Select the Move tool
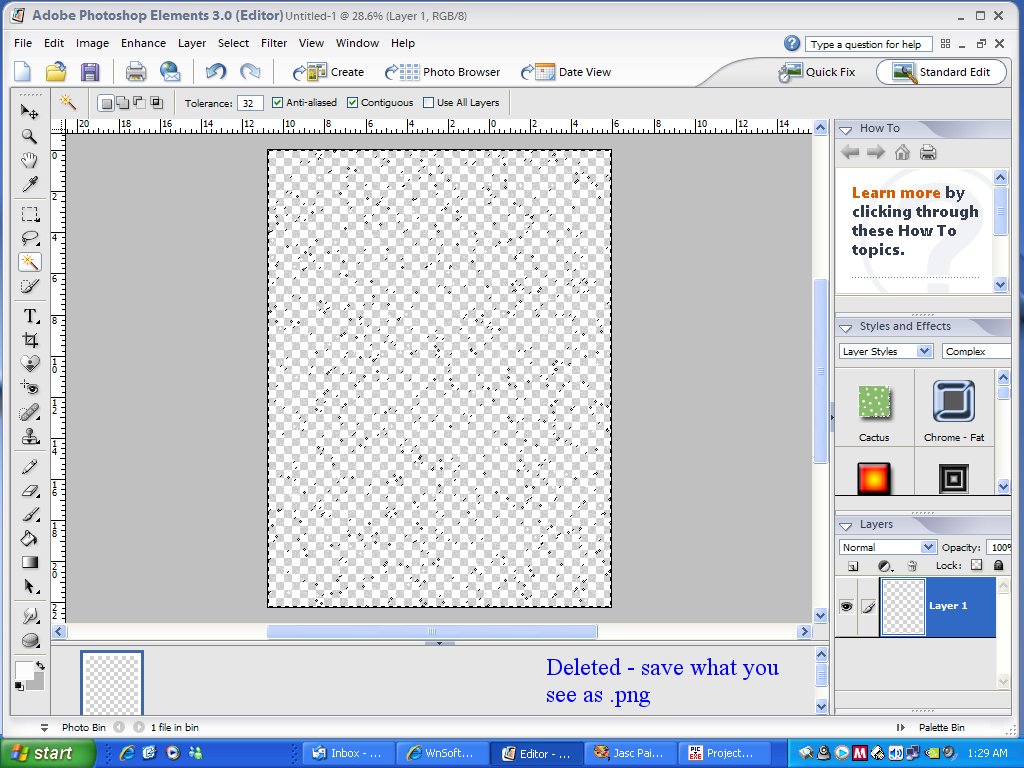 click(29, 112)
